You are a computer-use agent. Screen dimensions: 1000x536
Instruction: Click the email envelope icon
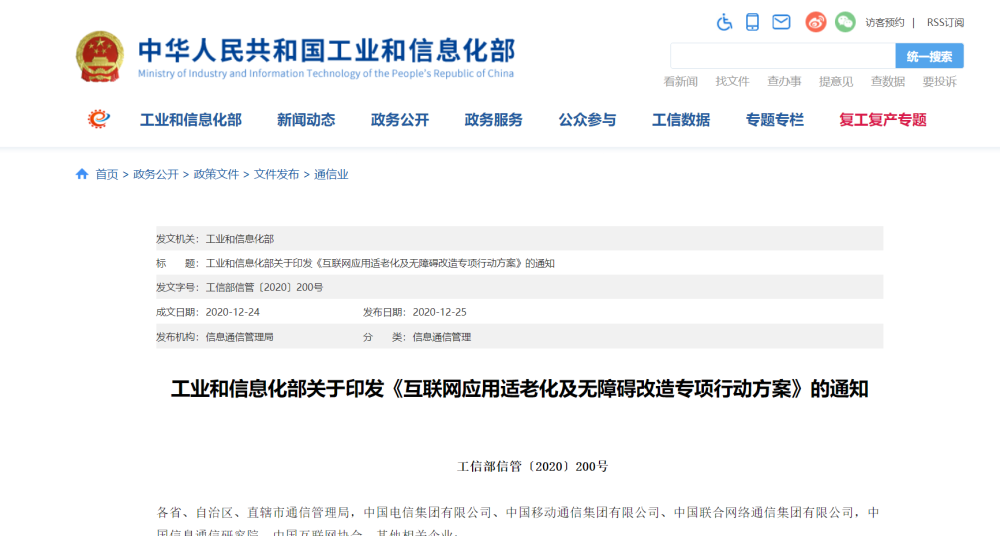tap(781, 22)
